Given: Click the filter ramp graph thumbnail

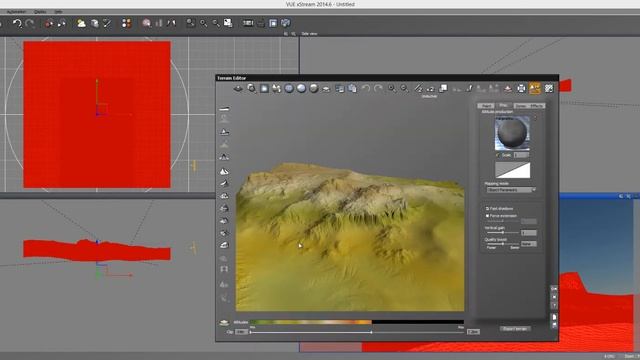Looking at the screenshot, I should coord(513,170).
